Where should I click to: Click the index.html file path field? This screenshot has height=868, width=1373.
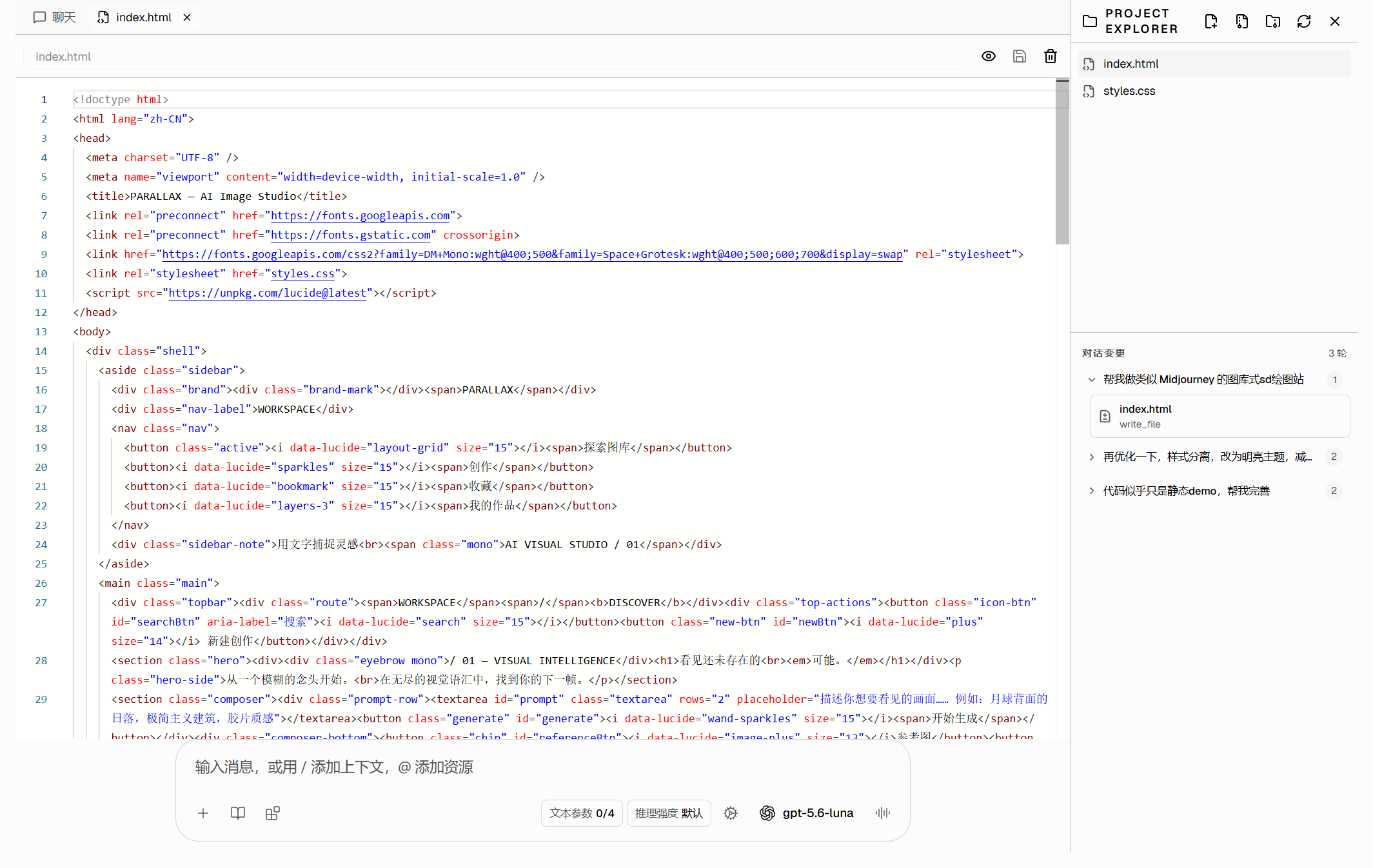pos(496,57)
